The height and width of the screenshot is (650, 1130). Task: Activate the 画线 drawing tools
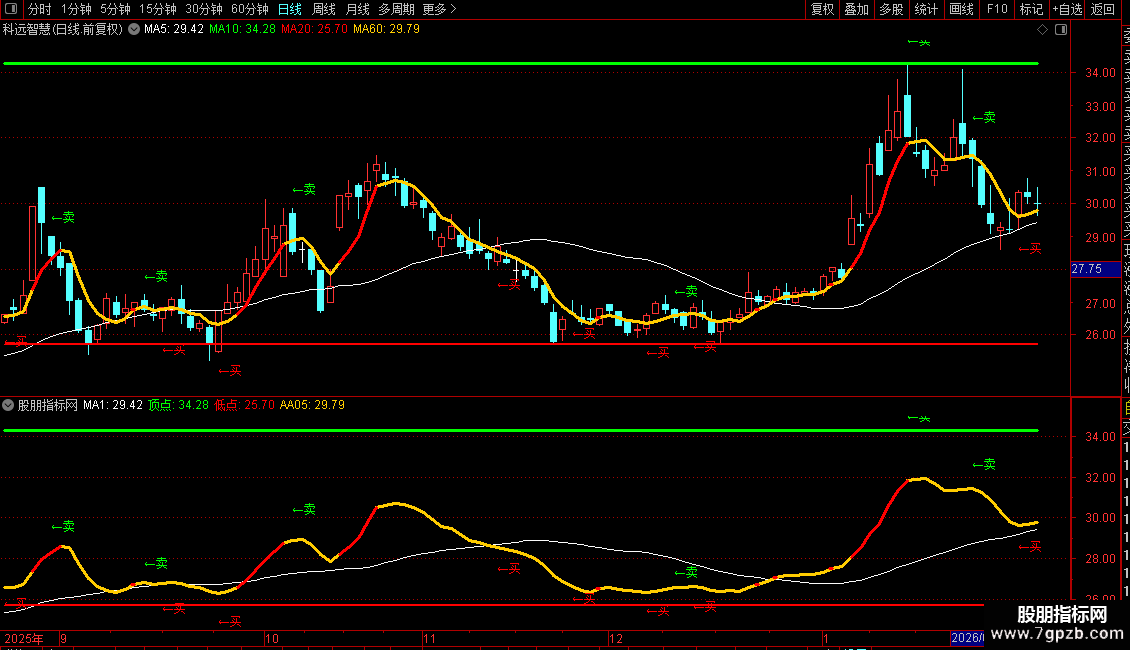point(961,9)
